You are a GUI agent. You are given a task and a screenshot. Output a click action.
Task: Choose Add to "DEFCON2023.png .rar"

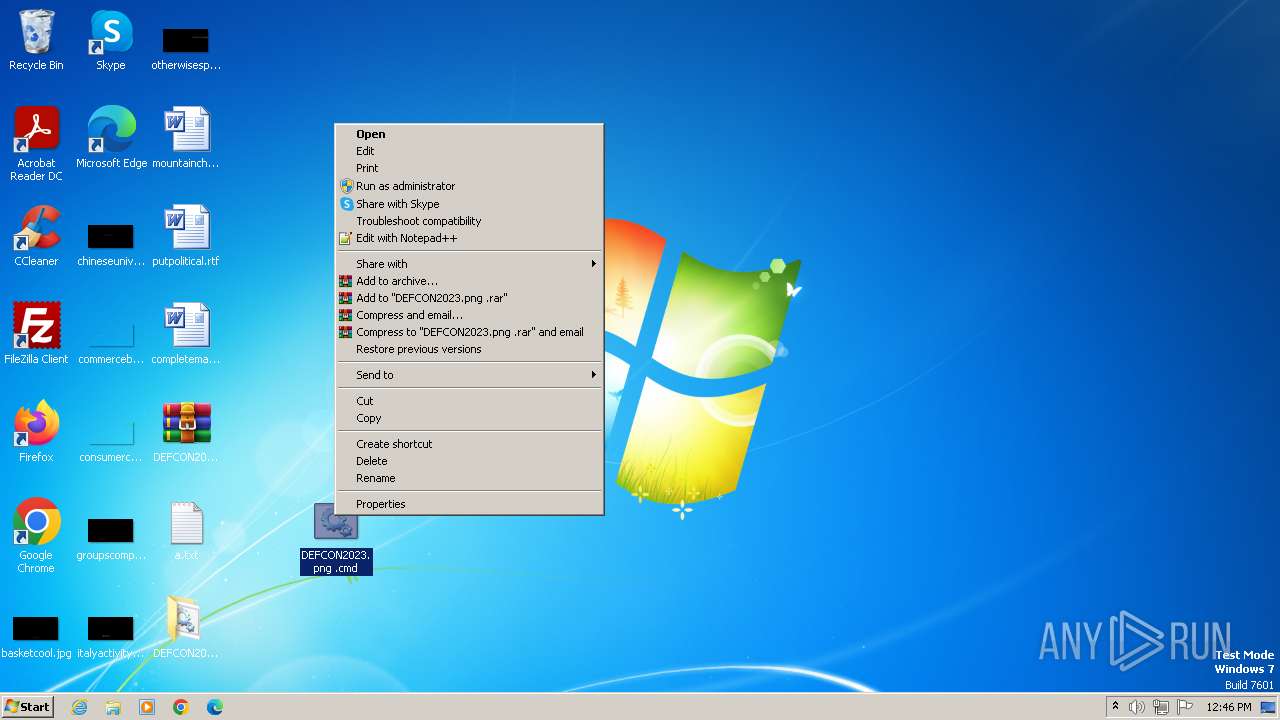coord(469,298)
